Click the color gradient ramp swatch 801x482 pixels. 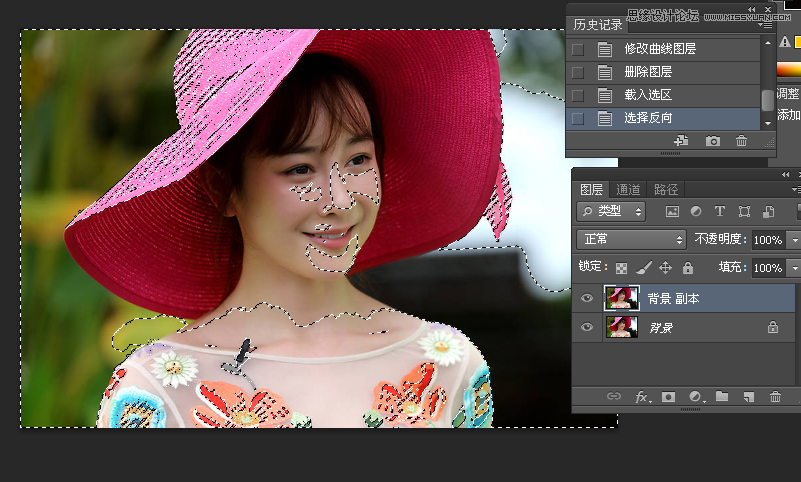pos(789,70)
